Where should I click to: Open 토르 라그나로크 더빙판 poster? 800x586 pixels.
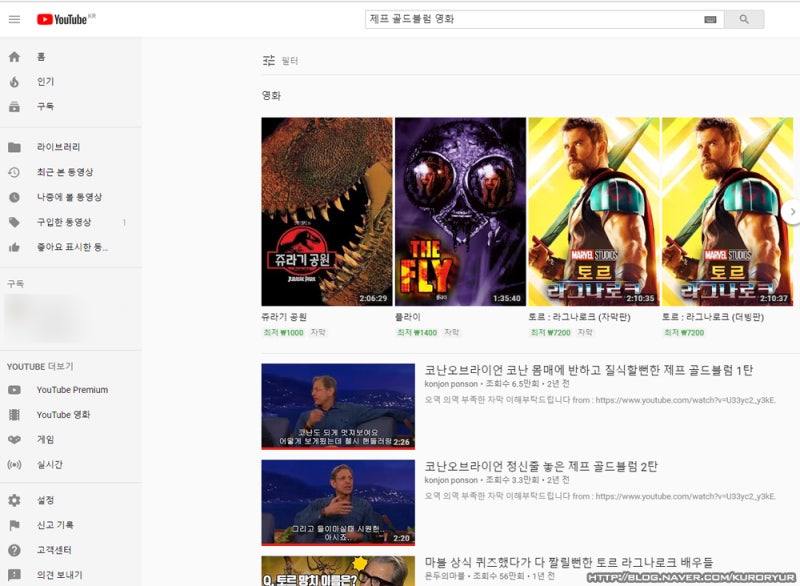pyautogui.click(x=728, y=212)
